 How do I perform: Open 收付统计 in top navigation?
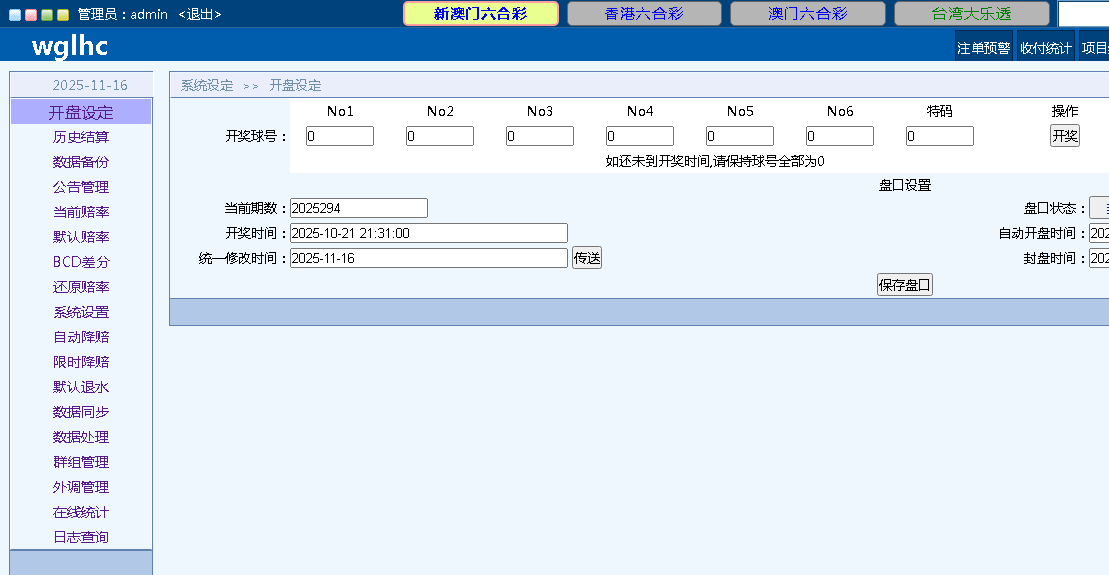[1046, 47]
